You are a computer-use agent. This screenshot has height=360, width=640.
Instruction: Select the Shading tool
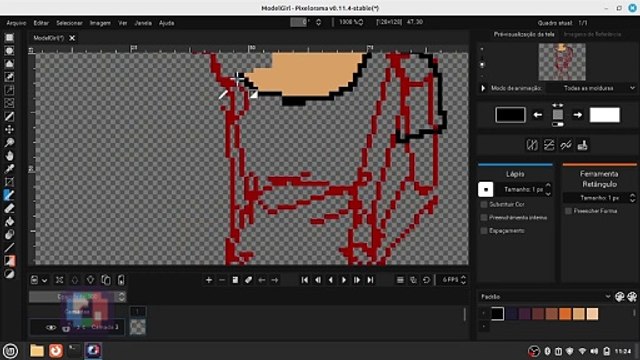coord(9,234)
